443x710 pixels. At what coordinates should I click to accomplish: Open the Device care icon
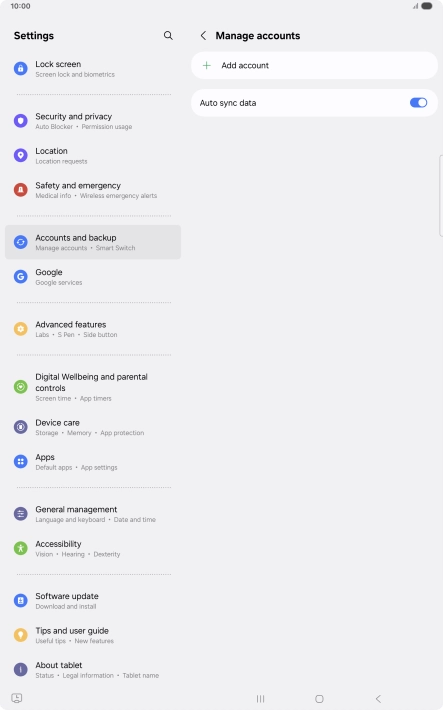tap(20, 427)
